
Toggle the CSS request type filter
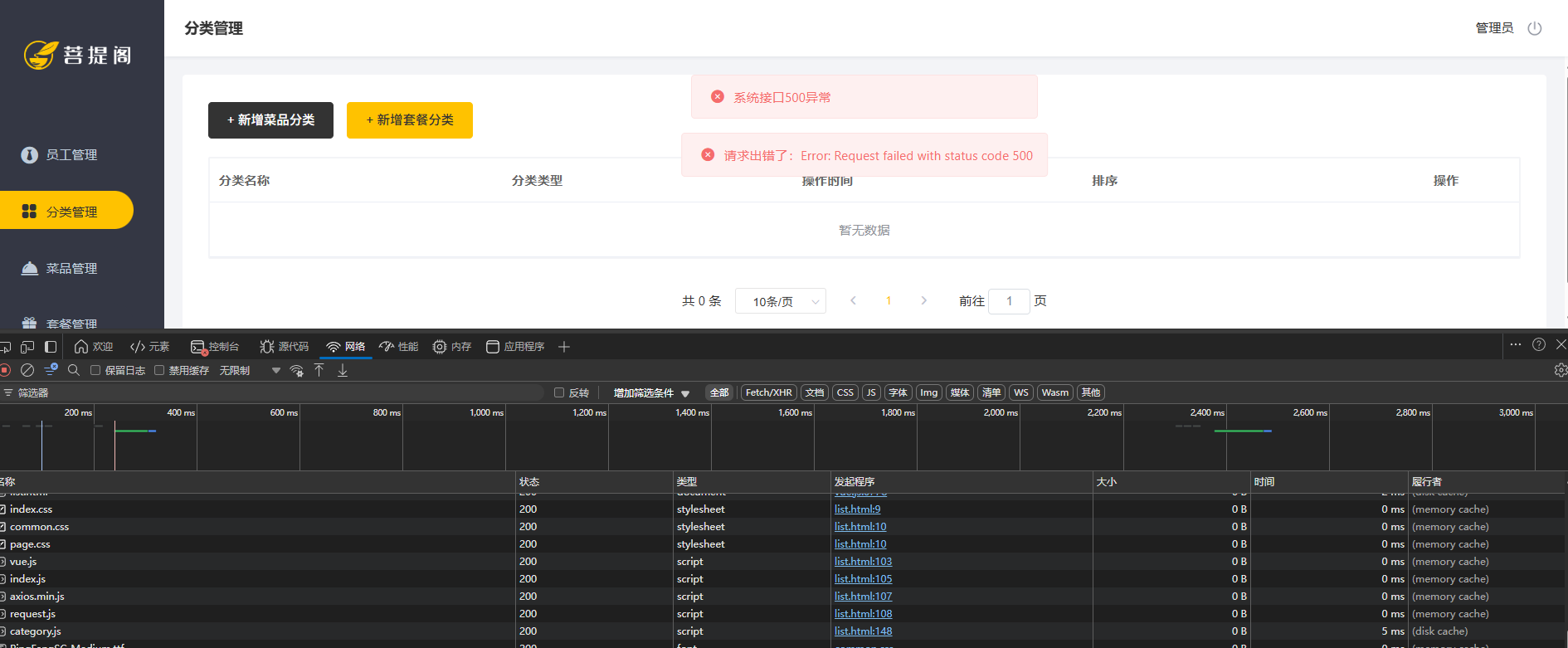845,392
